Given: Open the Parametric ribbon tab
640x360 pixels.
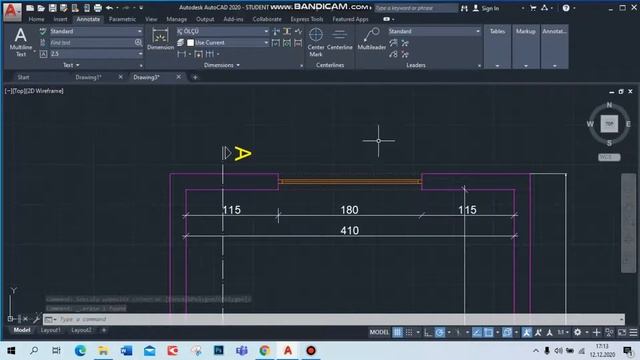Looking at the screenshot, I should (122, 19).
